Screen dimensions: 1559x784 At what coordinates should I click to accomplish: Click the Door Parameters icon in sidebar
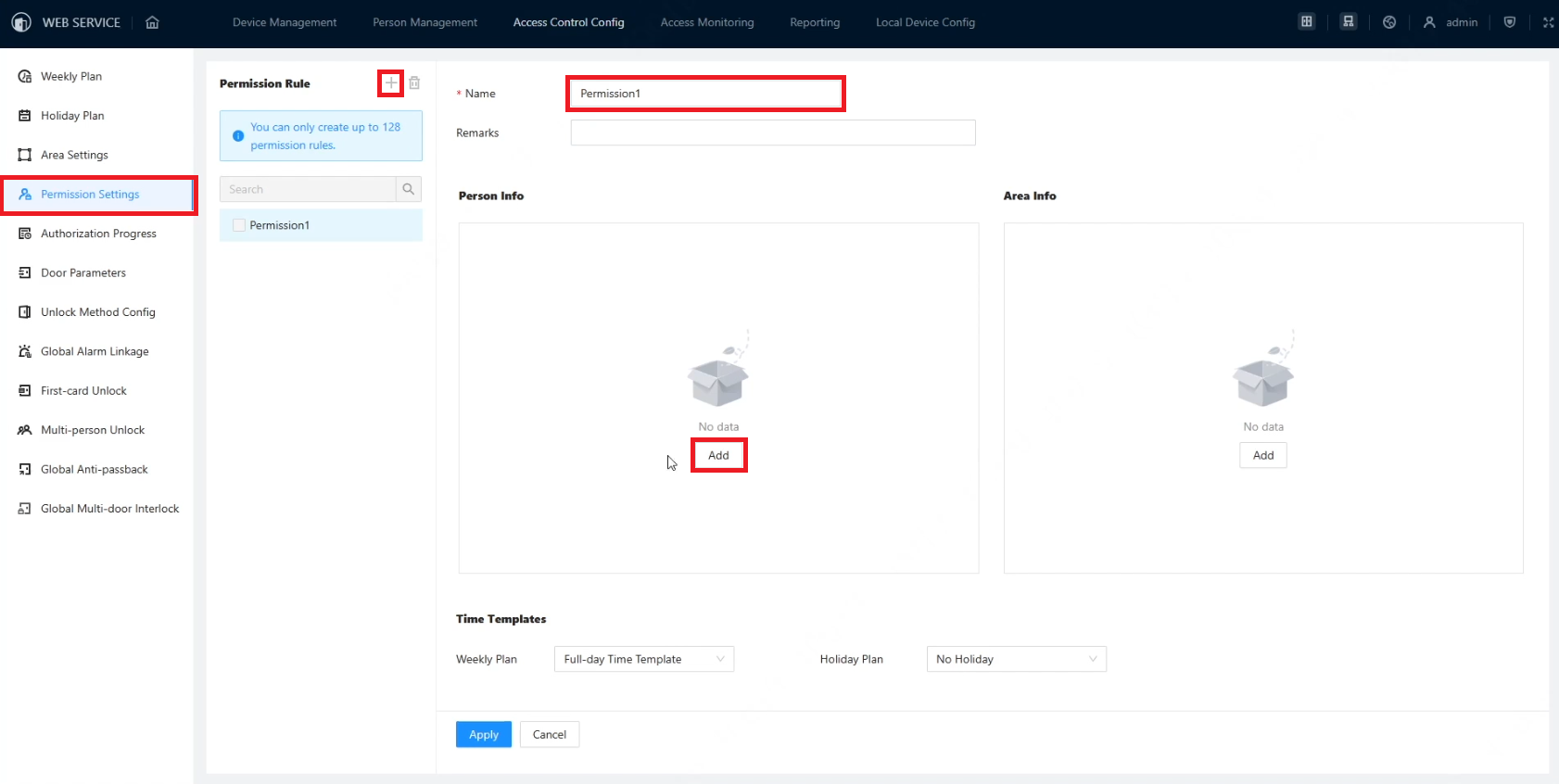point(25,273)
